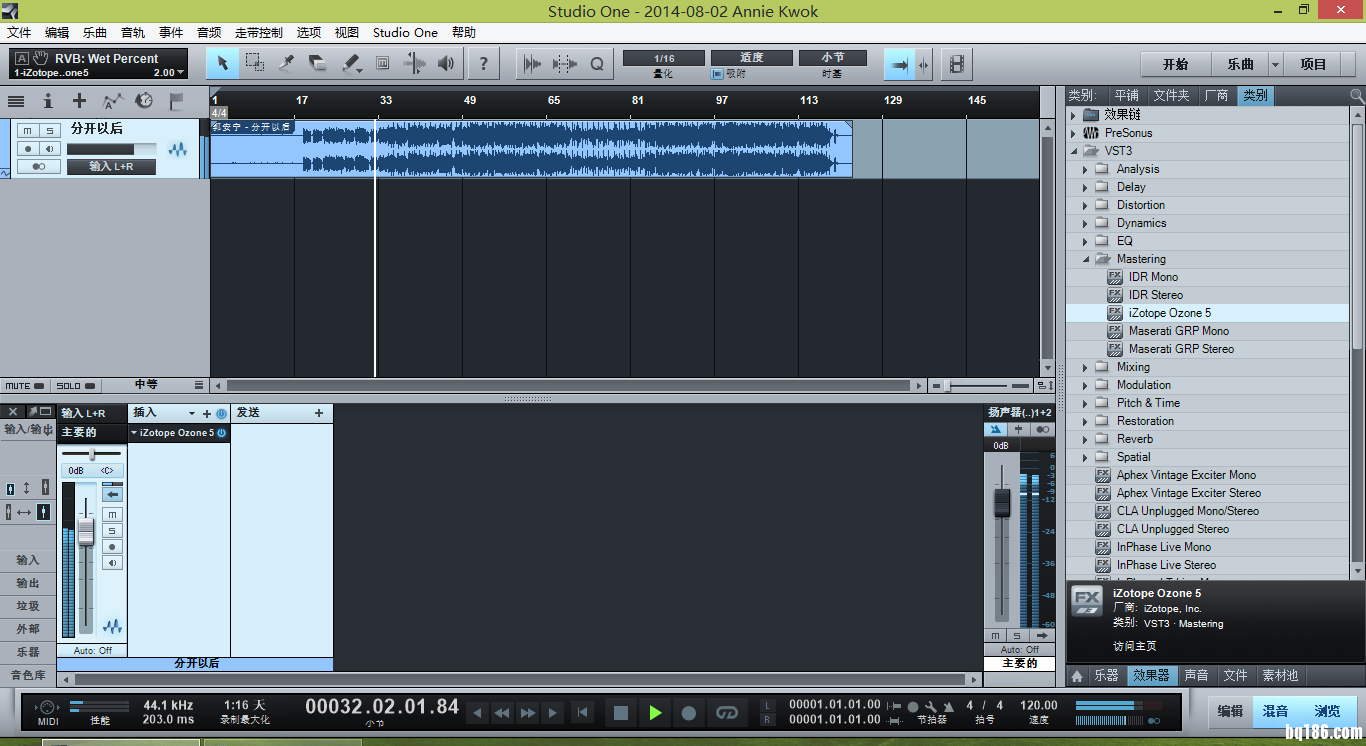The width and height of the screenshot is (1366, 746).
Task: Toggle monitor speaker on track header
Action: [x=49, y=149]
